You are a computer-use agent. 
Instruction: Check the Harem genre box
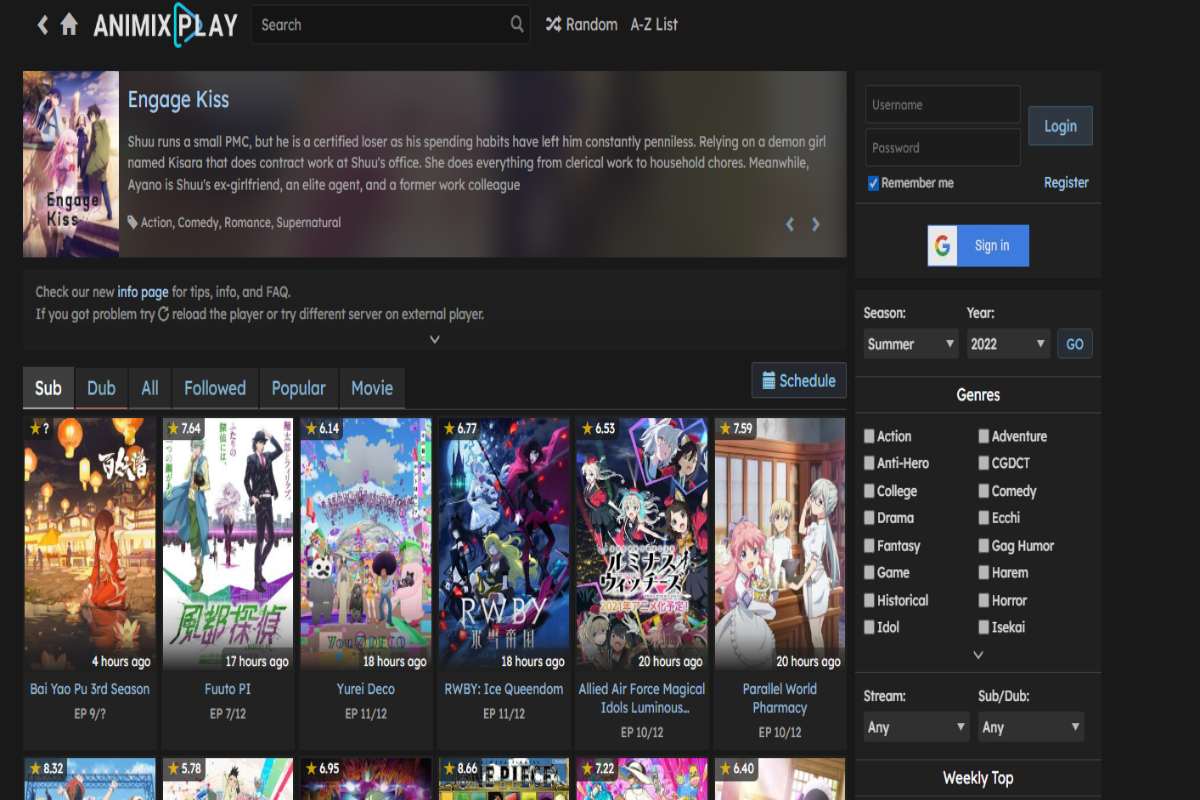click(984, 573)
